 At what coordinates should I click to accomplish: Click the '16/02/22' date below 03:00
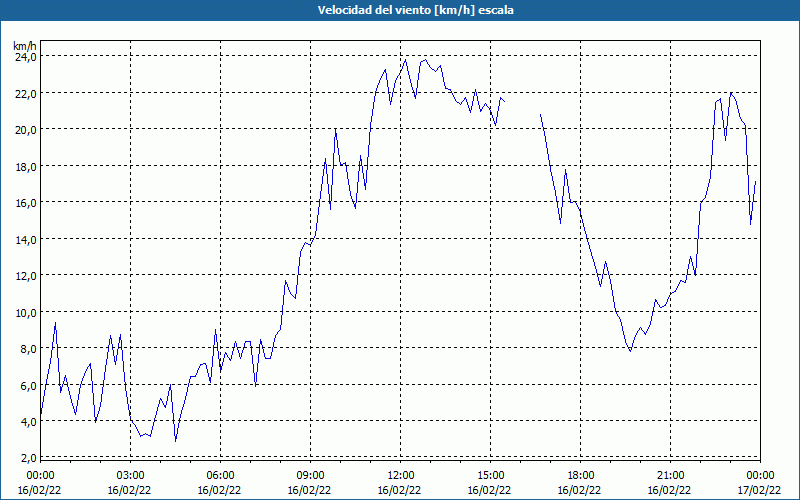pyautogui.click(x=131, y=490)
